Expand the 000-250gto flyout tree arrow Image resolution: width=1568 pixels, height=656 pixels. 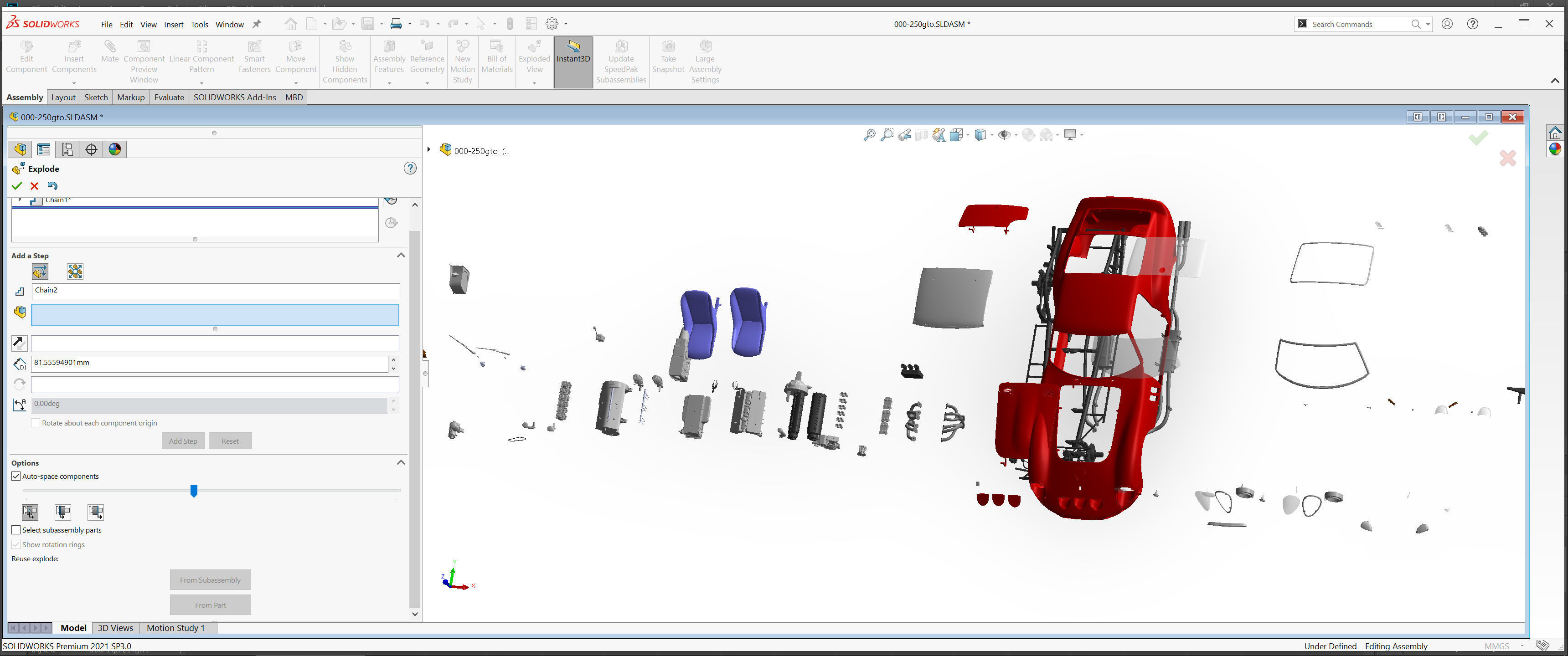pyautogui.click(x=429, y=150)
